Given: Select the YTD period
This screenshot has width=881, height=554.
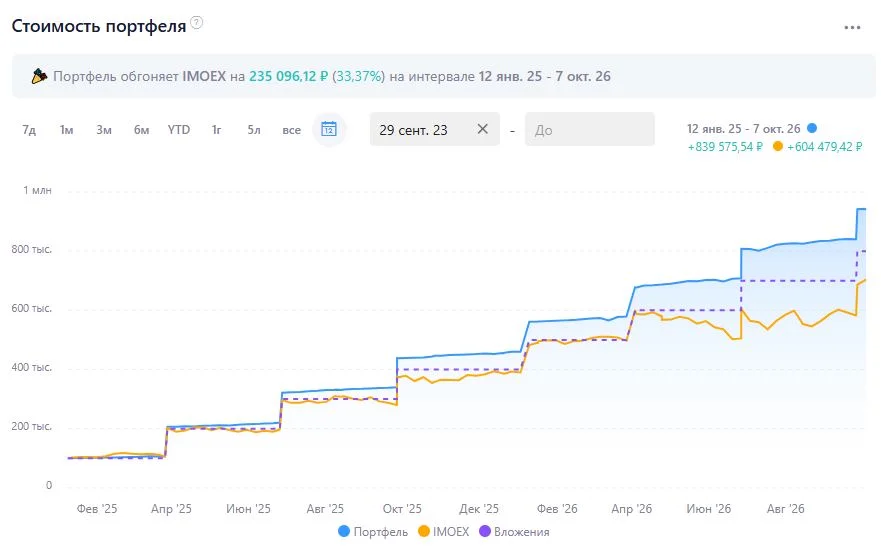Looking at the screenshot, I should (179, 130).
